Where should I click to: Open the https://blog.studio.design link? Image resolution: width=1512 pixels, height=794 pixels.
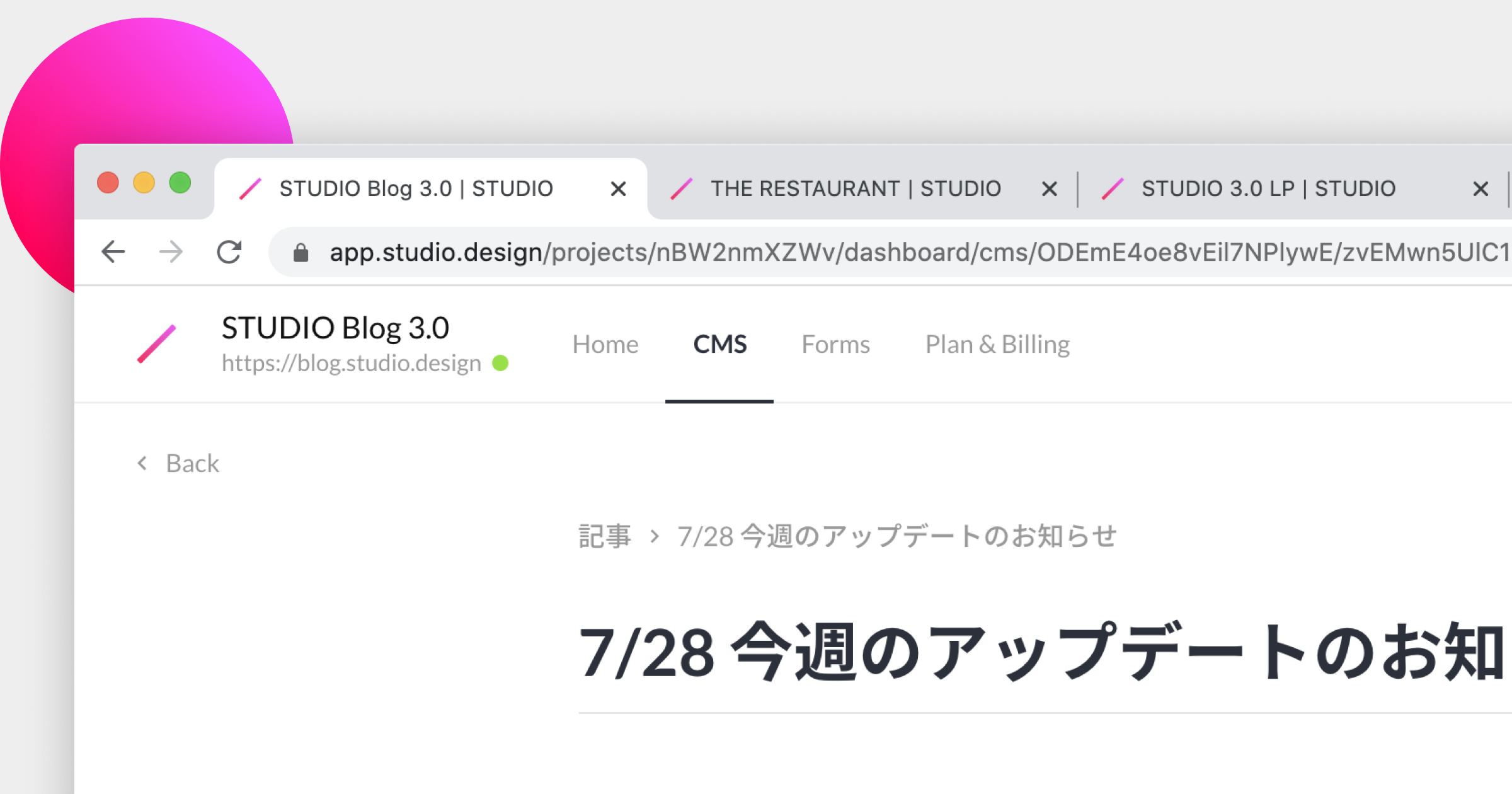[352, 364]
